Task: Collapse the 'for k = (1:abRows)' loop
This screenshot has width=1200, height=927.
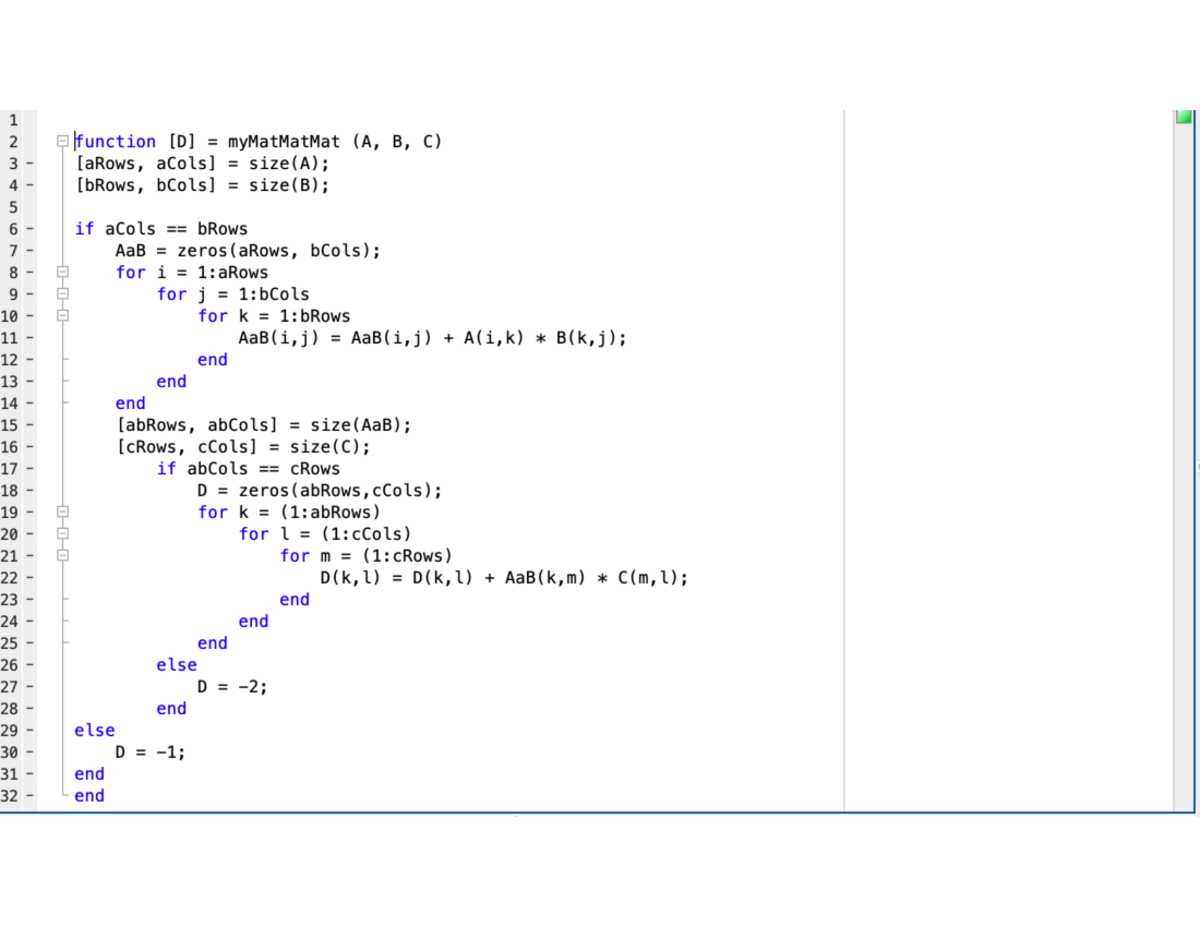Action: coord(63,512)
